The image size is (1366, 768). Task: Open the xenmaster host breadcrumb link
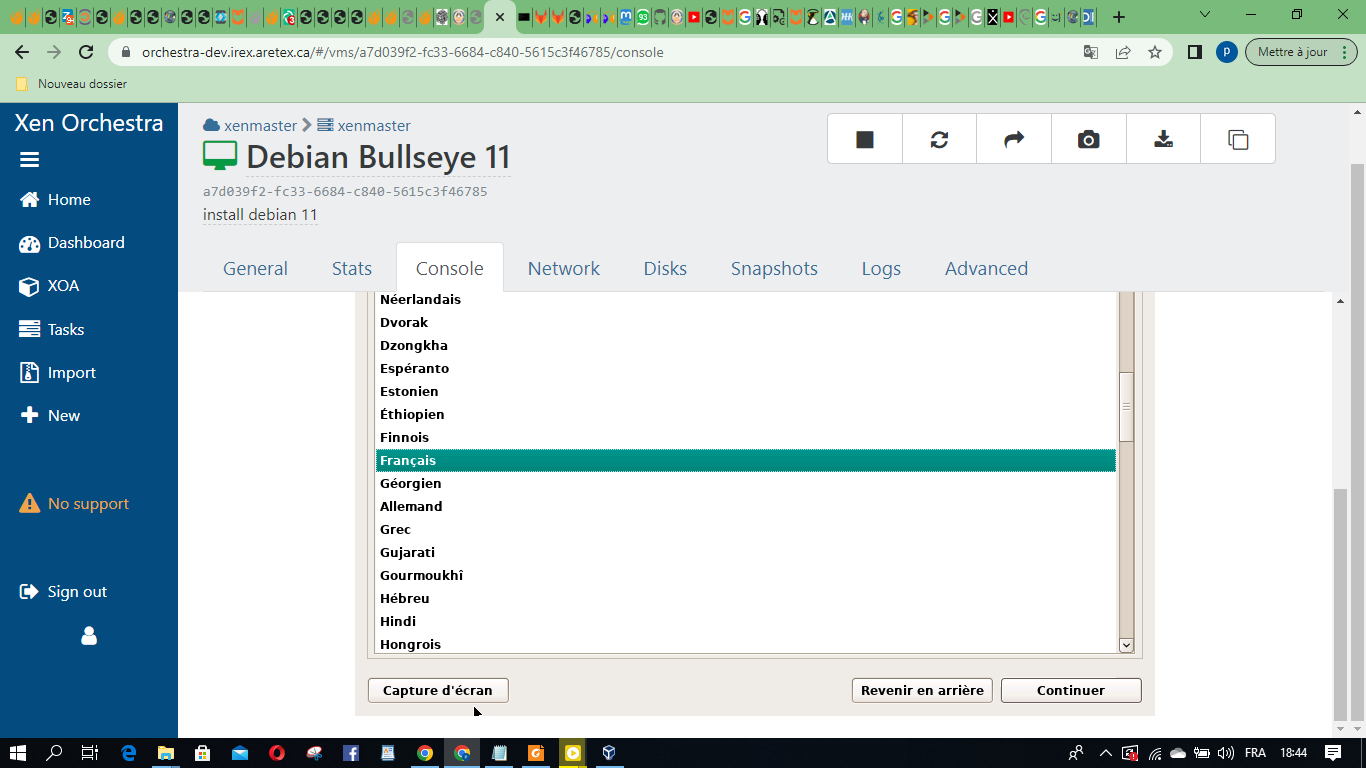pyautogui.click(x=374, y=125)
